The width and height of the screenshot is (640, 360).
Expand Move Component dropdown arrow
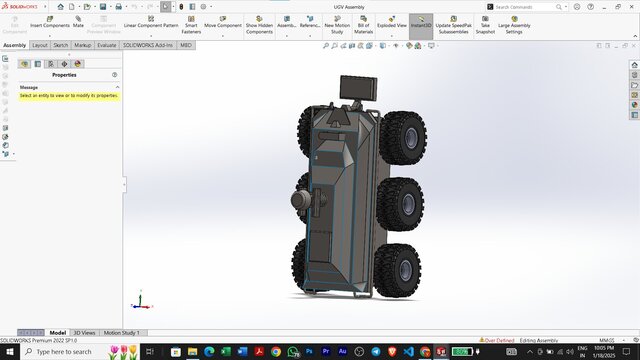(x=223, y=36)
